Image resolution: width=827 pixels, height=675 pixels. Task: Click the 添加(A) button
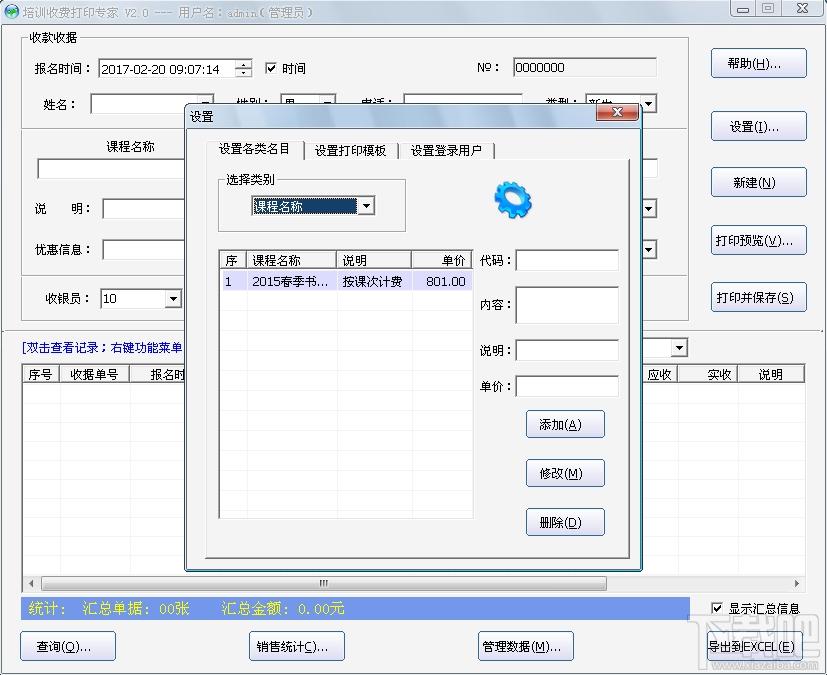[x=565, y=425]
